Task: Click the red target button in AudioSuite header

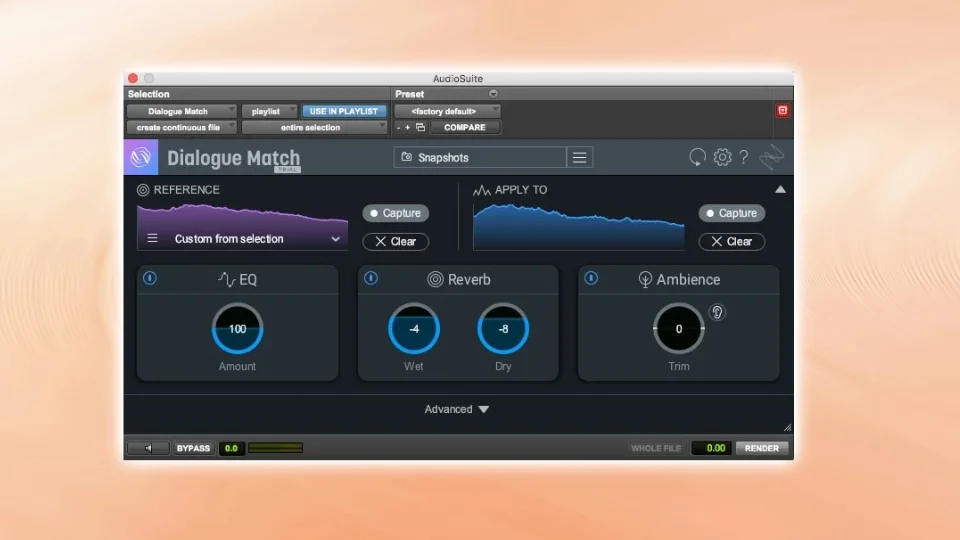Action: point(782,110)
